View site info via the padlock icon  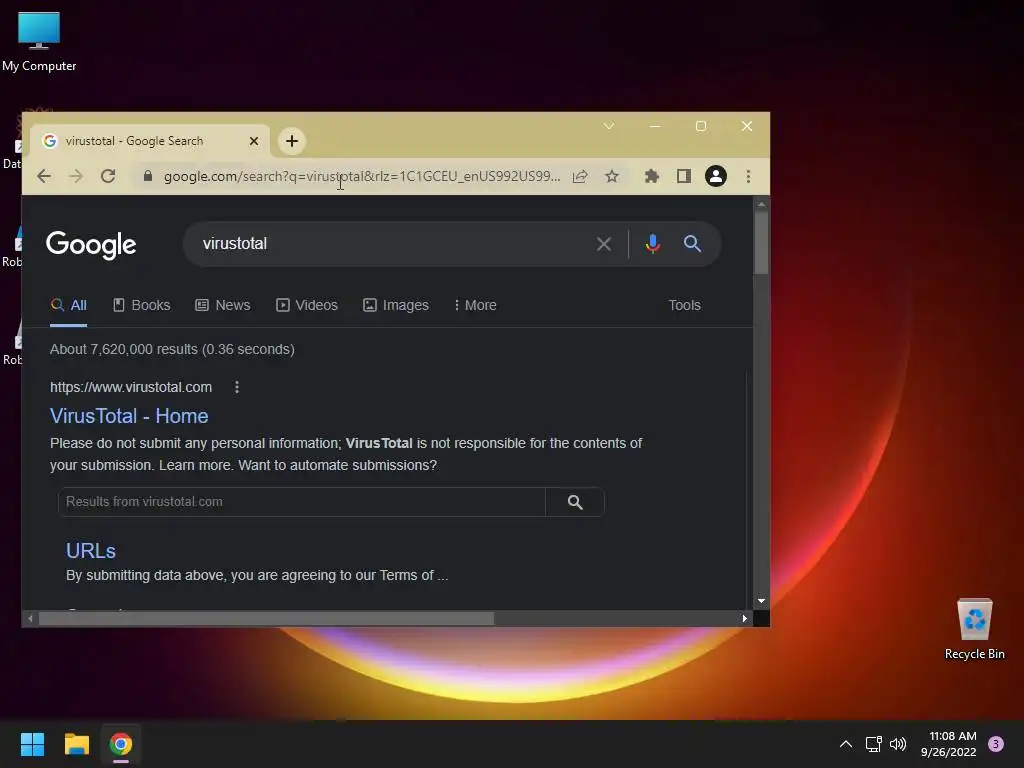pyautogui.click(x=148, y=176)
